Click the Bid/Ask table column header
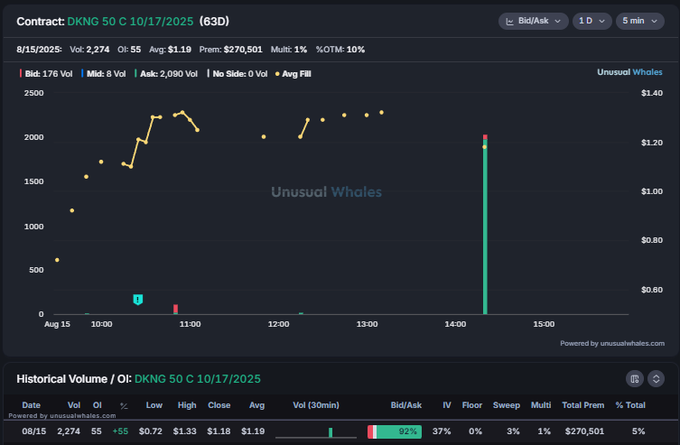Viewport: 680px width, 445px height. 406,405
